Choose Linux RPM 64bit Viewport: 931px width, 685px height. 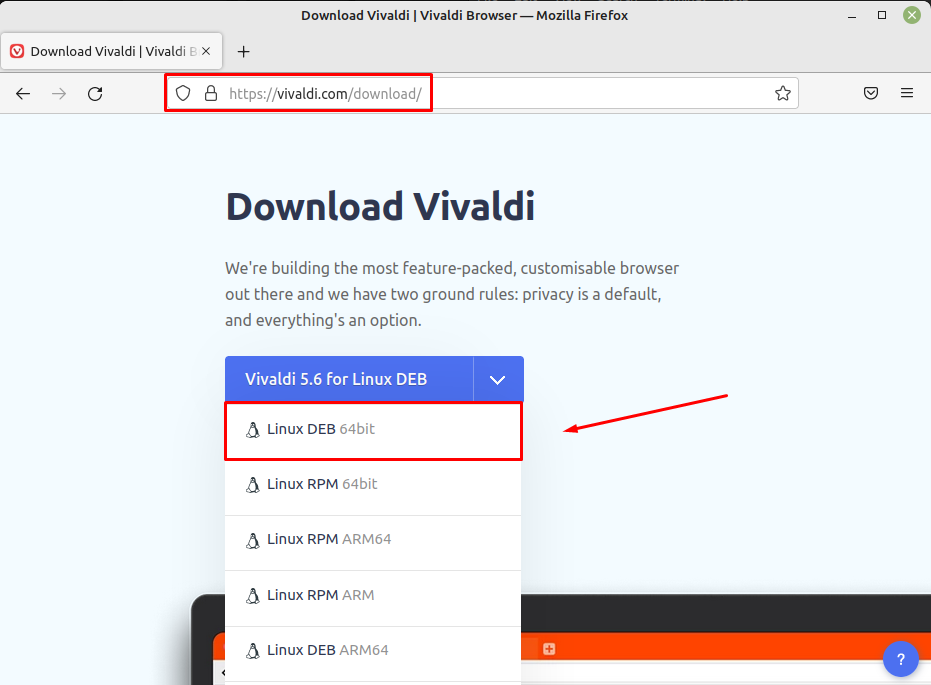373,486
